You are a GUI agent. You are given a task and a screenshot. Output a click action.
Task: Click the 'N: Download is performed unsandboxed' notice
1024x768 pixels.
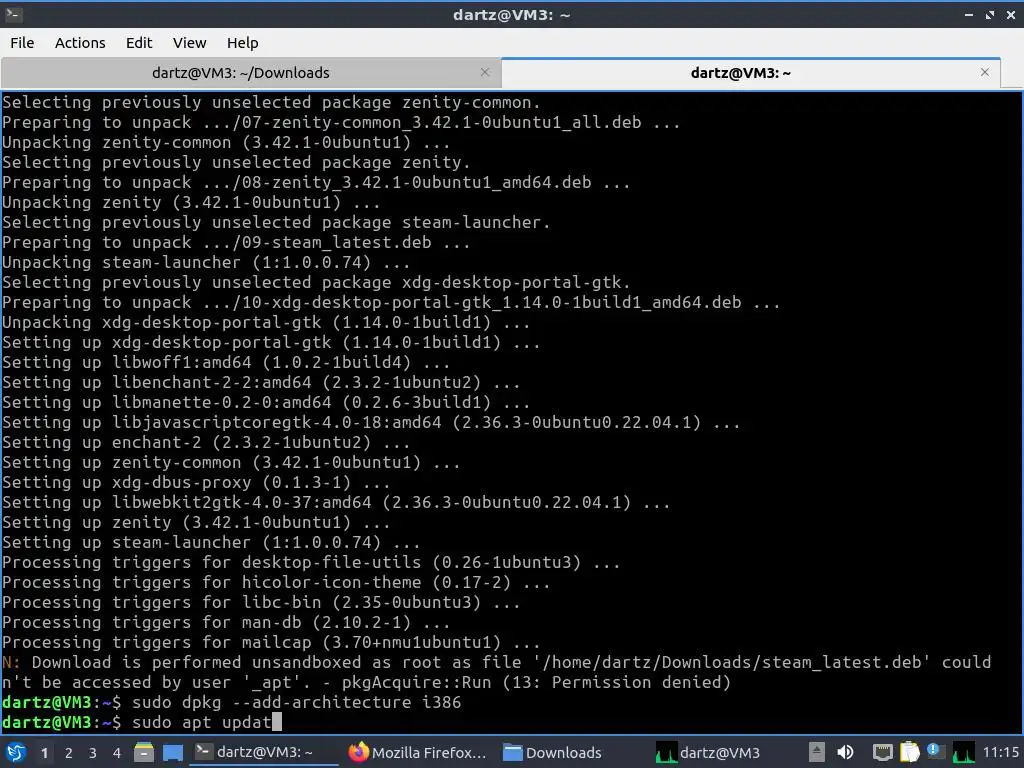(497, 672)
